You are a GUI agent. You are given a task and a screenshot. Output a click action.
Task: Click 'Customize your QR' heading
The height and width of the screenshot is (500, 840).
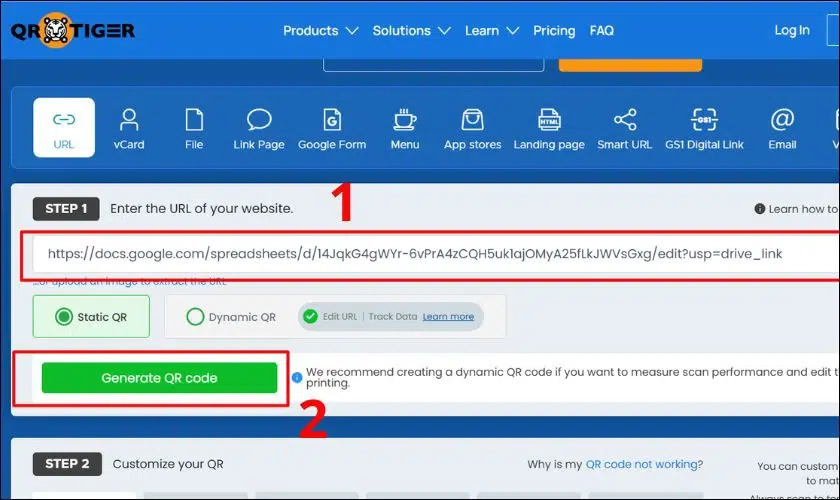pos(168,464)
